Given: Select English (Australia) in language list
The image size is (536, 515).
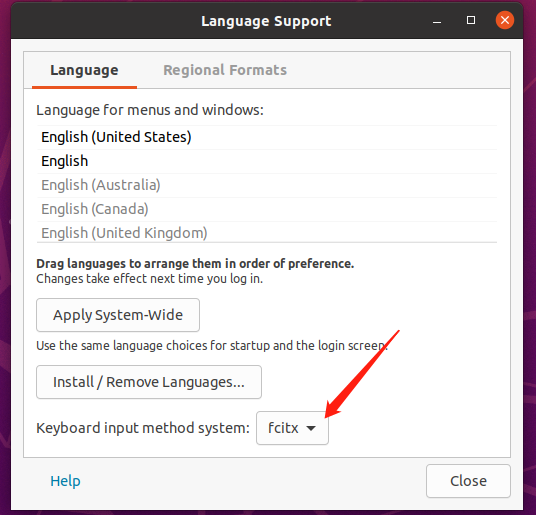Looking at the screenshot, I should (267, 185).
